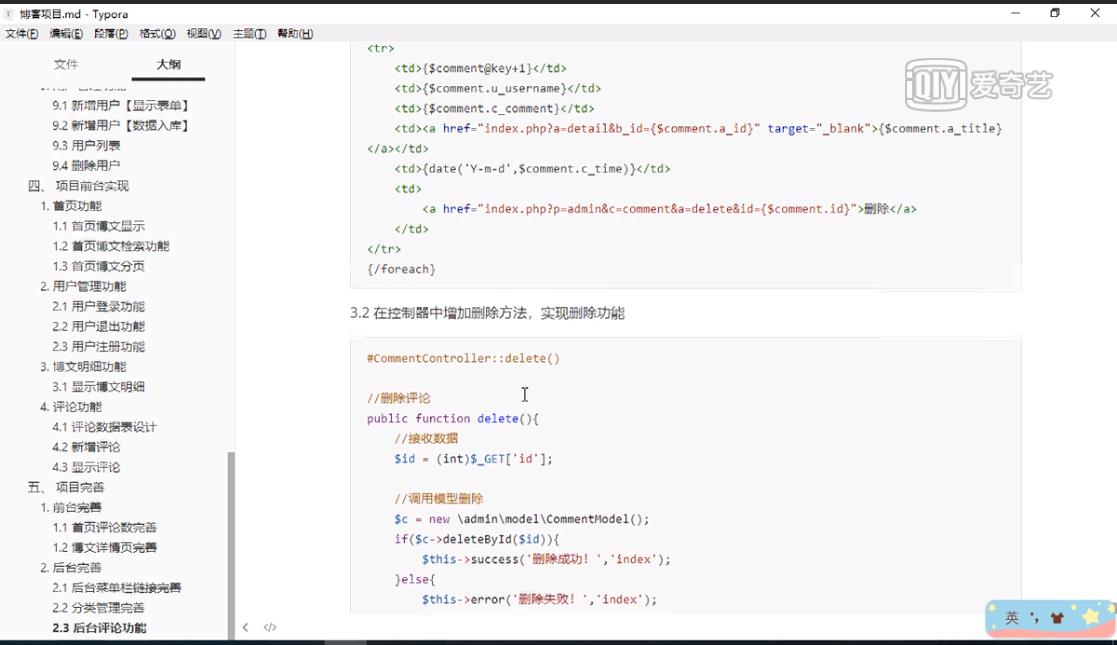This screenshot has width=1117, height=645.
Task: Switch to the 文件 sidebar tab
Action: pos(67,65)
